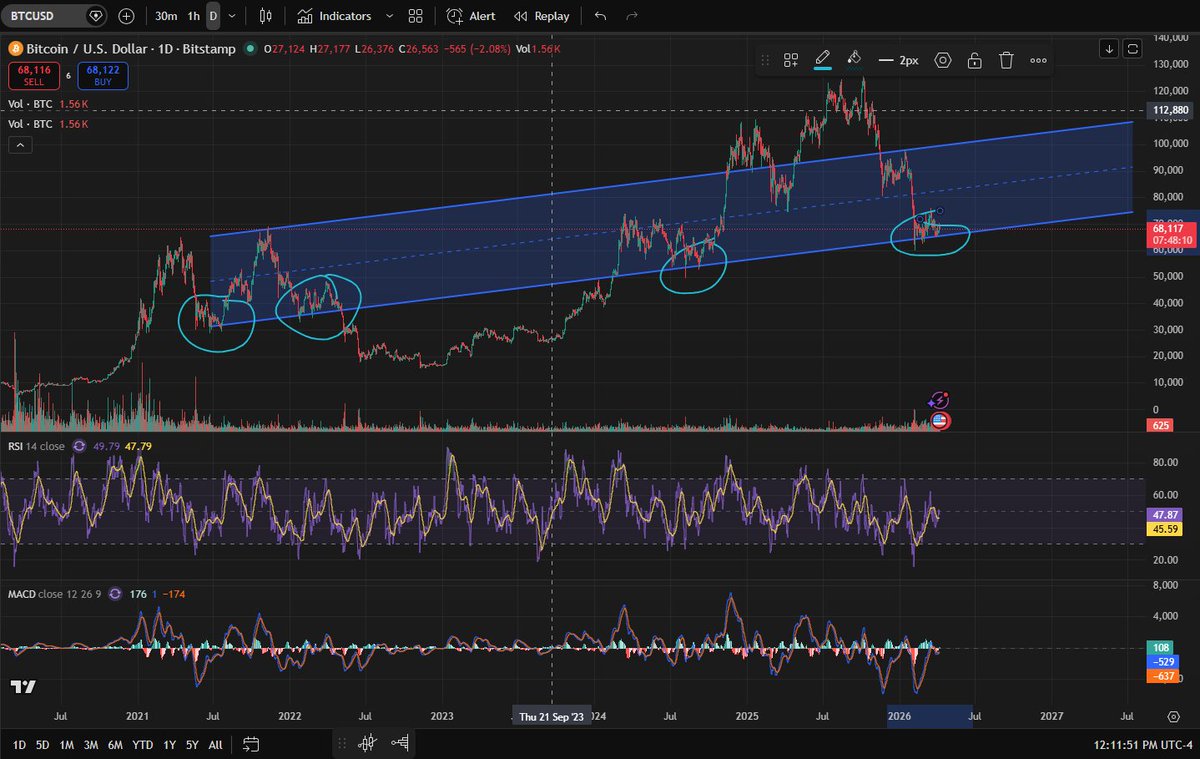Click the purple circle icon beside MACD label

click(115, 594)
